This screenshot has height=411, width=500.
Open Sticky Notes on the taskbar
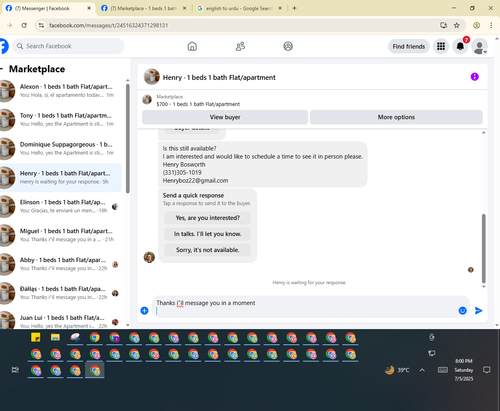(x=35, y=337)
